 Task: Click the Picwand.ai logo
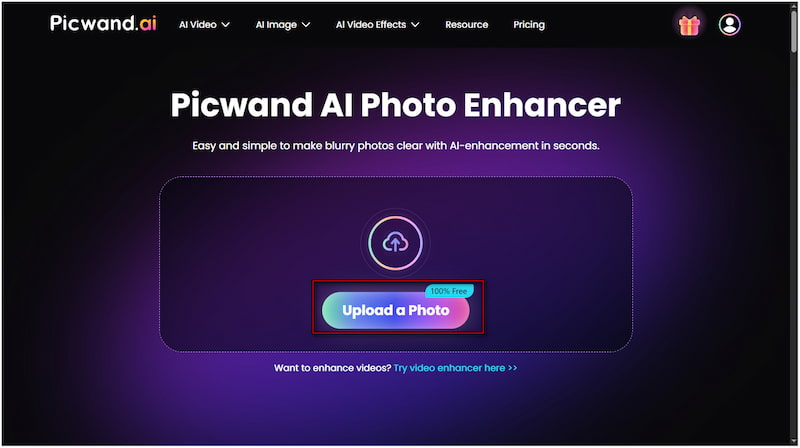(103, 23)
